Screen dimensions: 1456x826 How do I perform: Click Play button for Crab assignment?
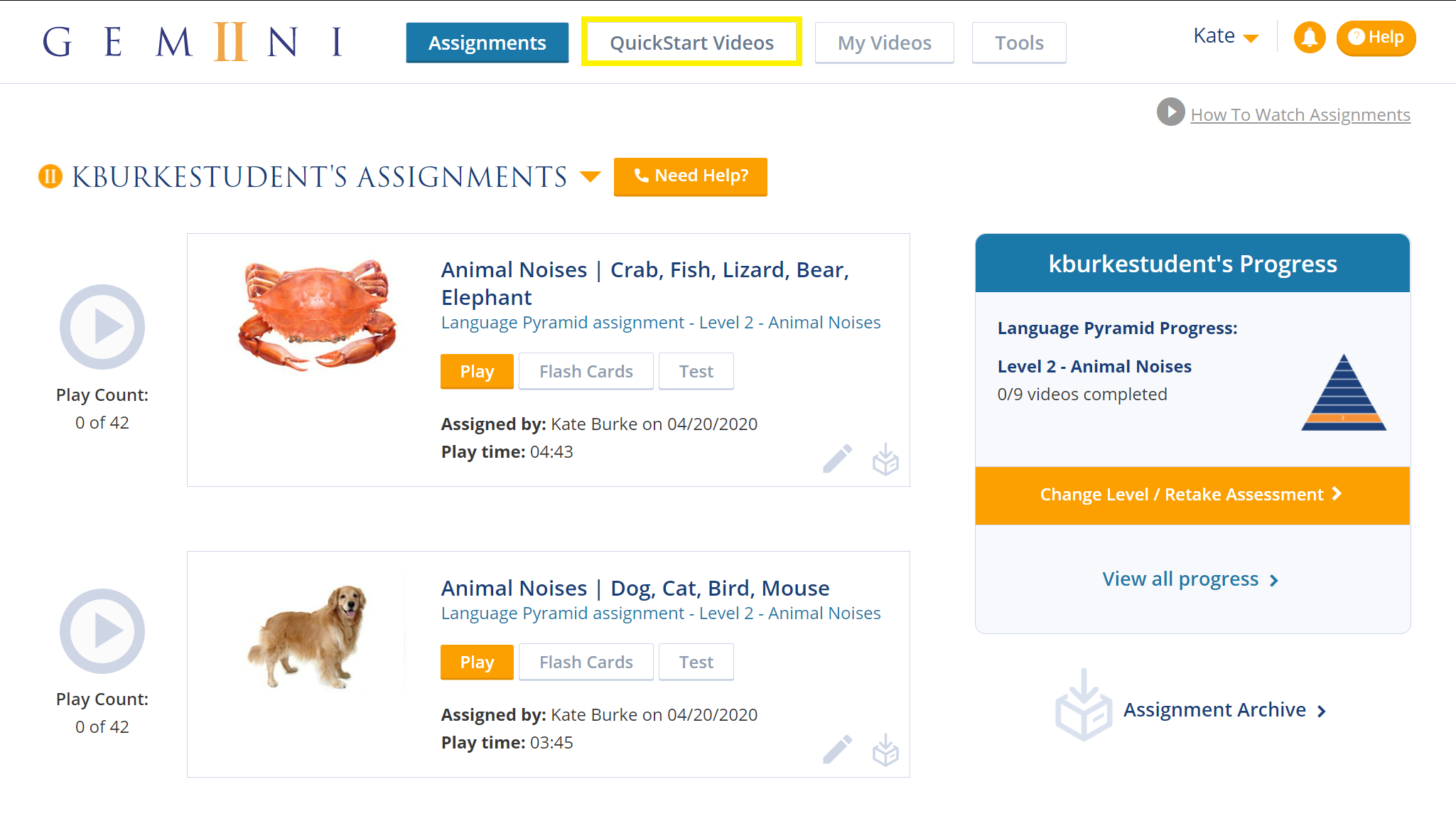pos(477,371)
